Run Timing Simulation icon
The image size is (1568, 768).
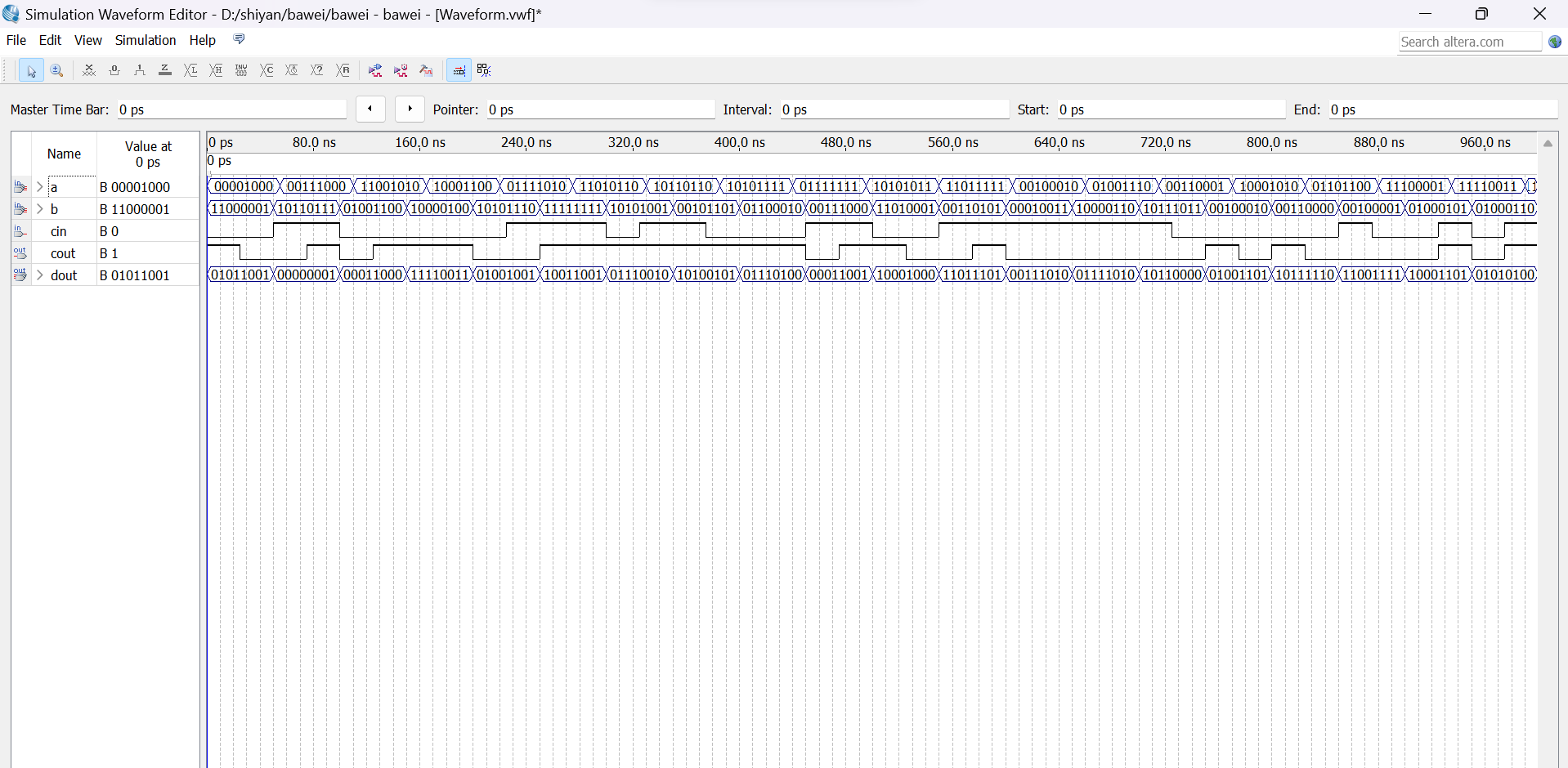coord(401,71)
